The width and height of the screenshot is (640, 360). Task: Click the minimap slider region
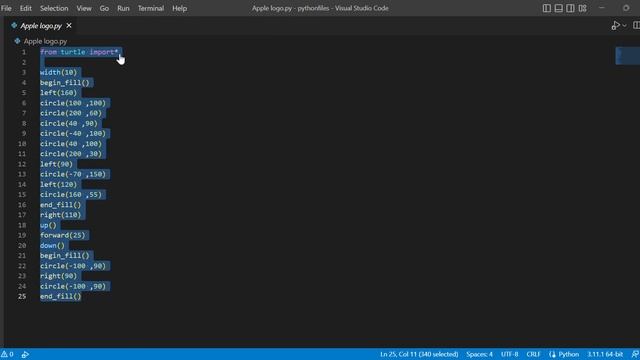(x=627, y=56)
